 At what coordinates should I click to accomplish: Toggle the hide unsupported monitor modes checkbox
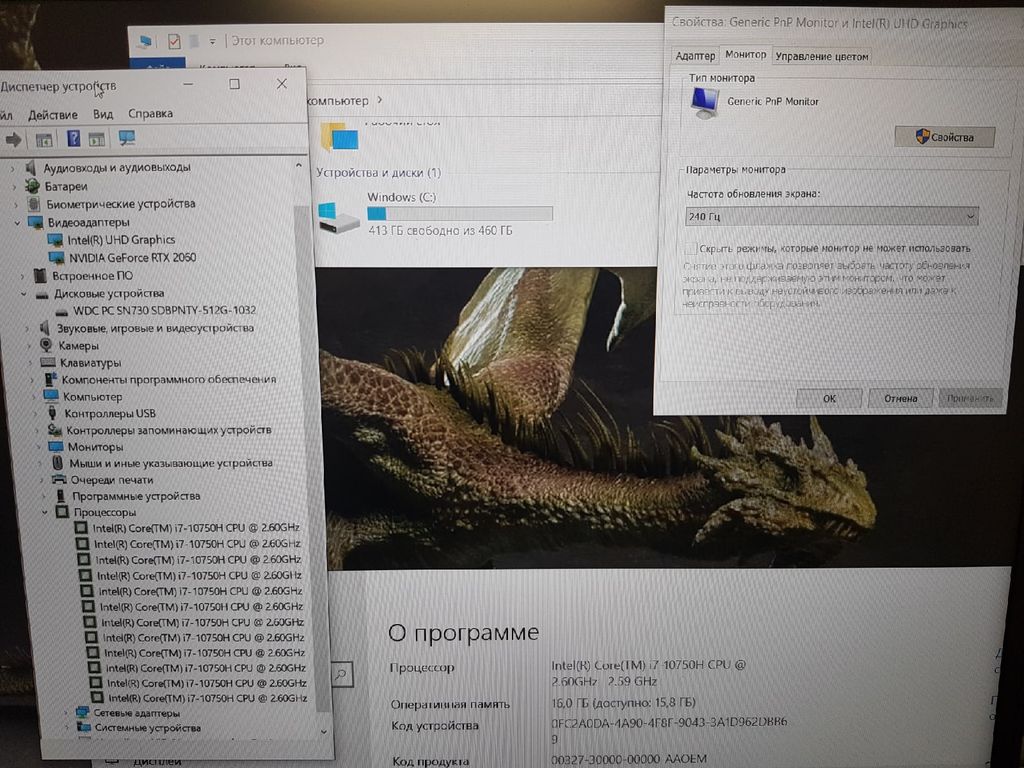pos(689,248)
